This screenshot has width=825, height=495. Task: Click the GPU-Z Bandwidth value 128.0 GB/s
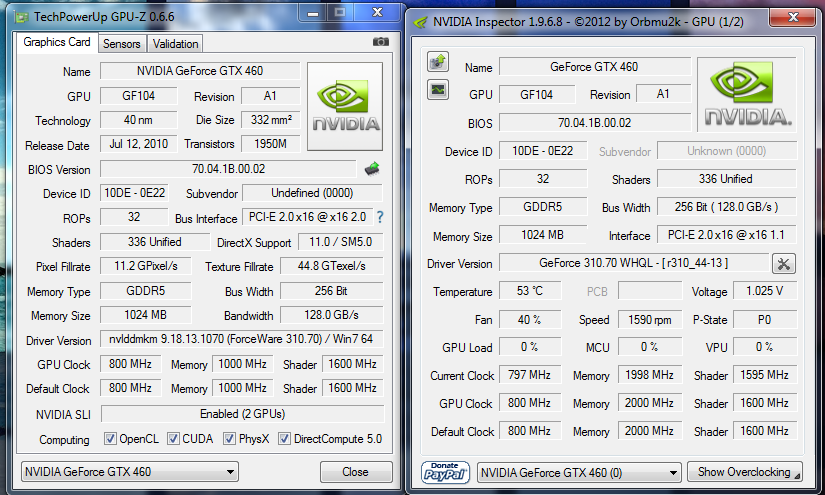331,315
